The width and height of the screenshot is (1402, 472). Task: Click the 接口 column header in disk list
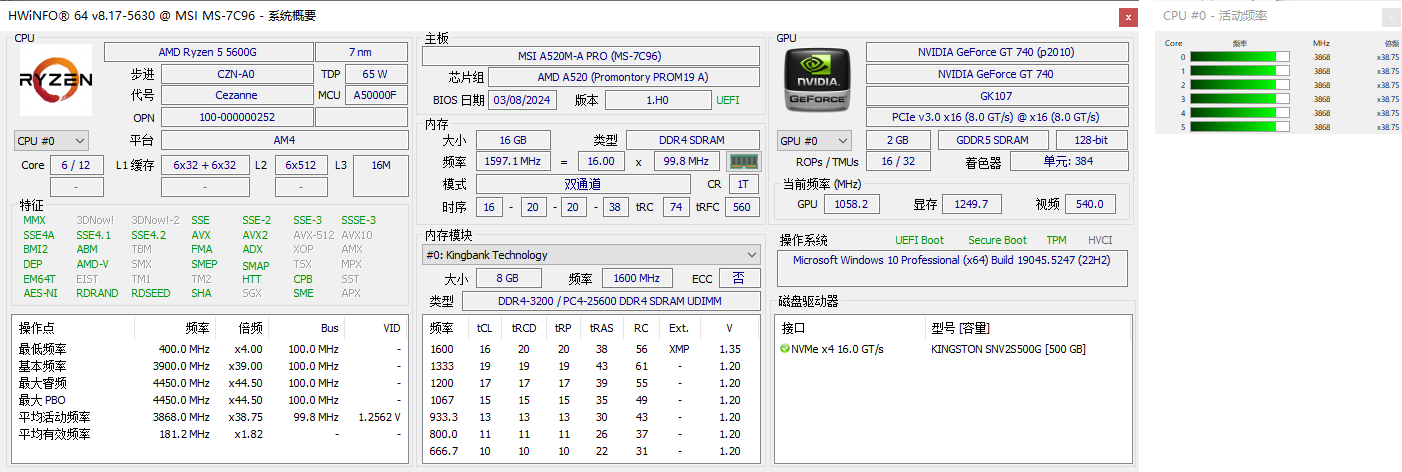pyautogui.click(x=852, y=328)
